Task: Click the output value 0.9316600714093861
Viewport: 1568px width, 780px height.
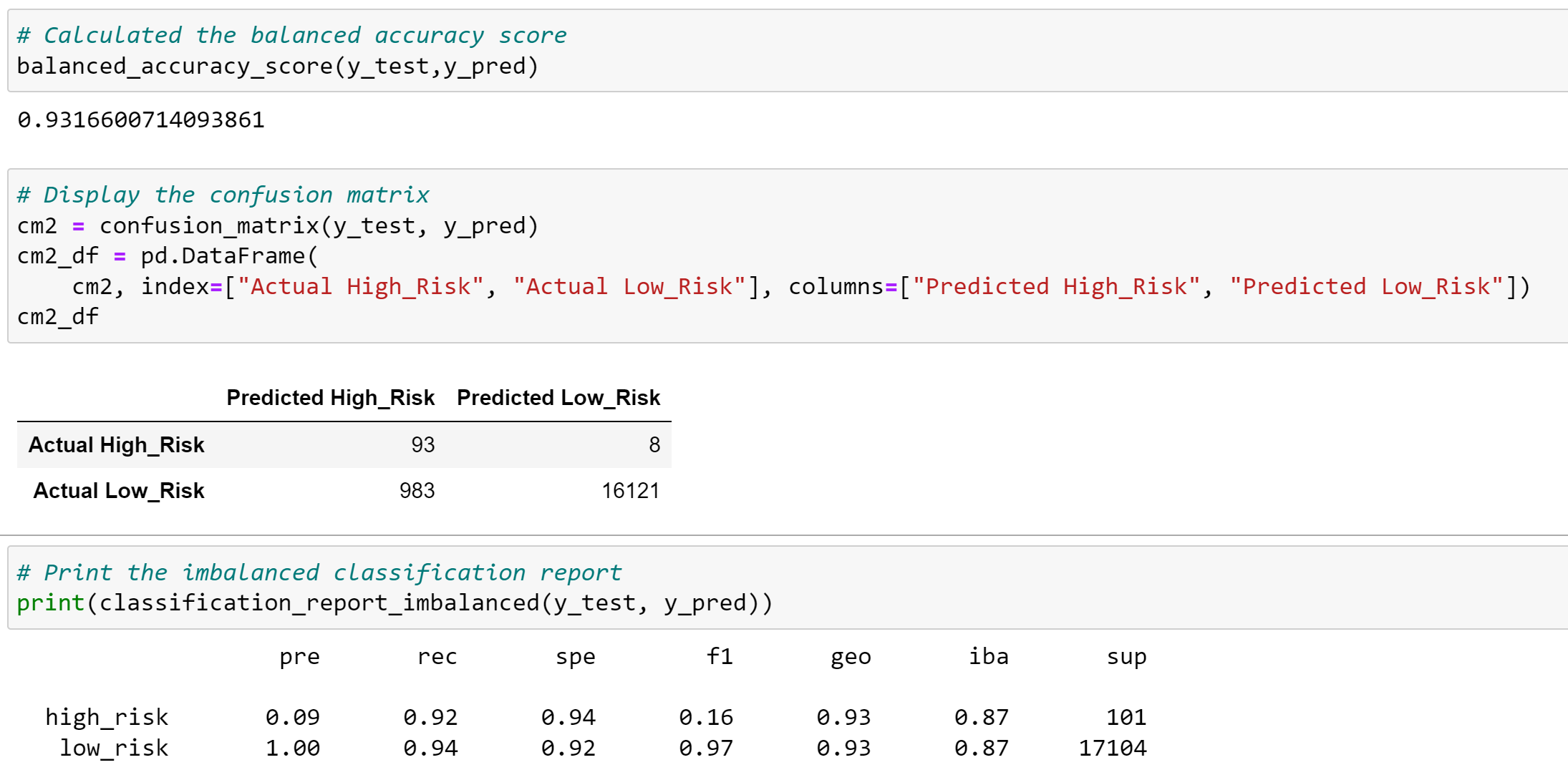Action: click(140, 120)
